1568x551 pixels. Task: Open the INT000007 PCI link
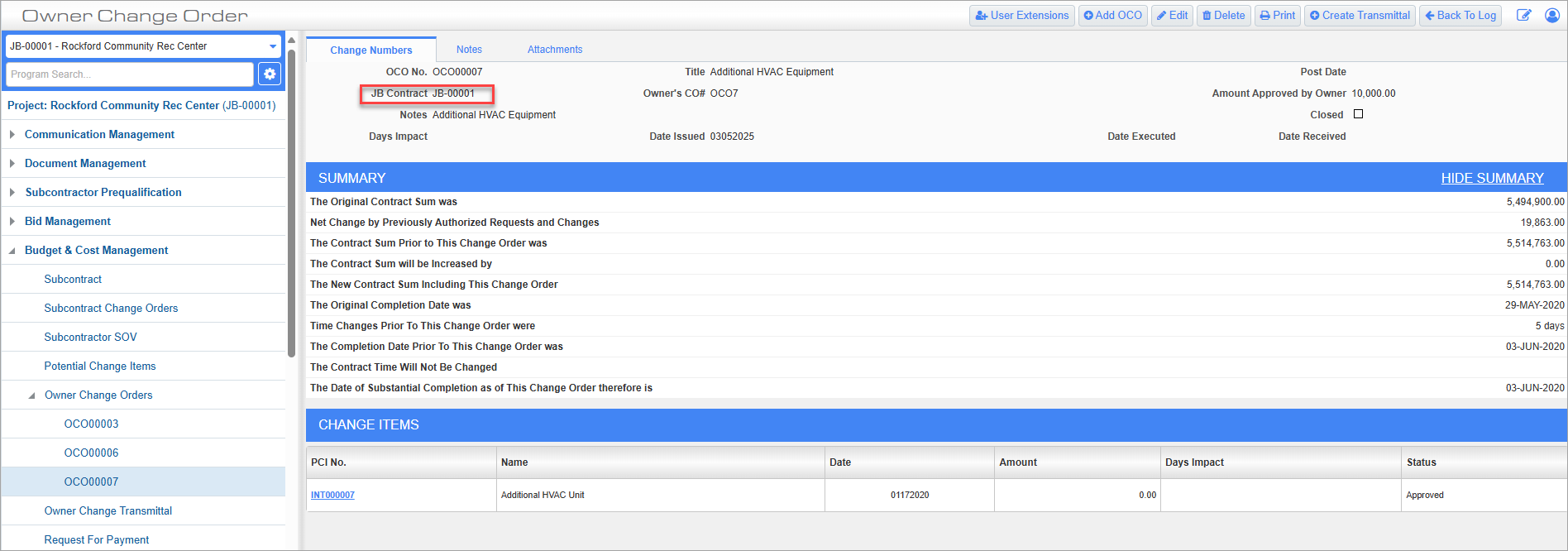(x=332, y=495)
